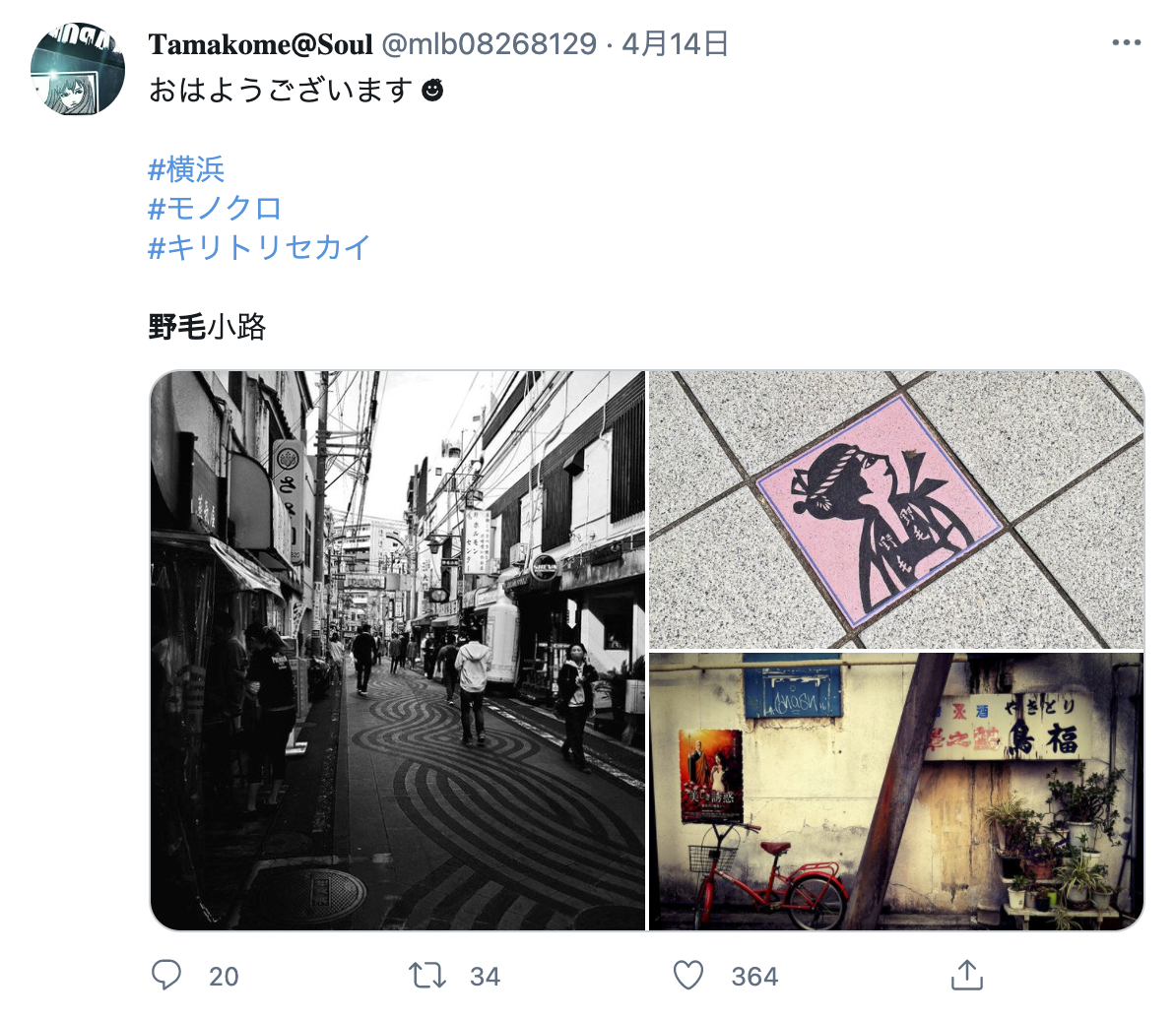
Task: Open the share upload icon
Action: click(967, 975)
